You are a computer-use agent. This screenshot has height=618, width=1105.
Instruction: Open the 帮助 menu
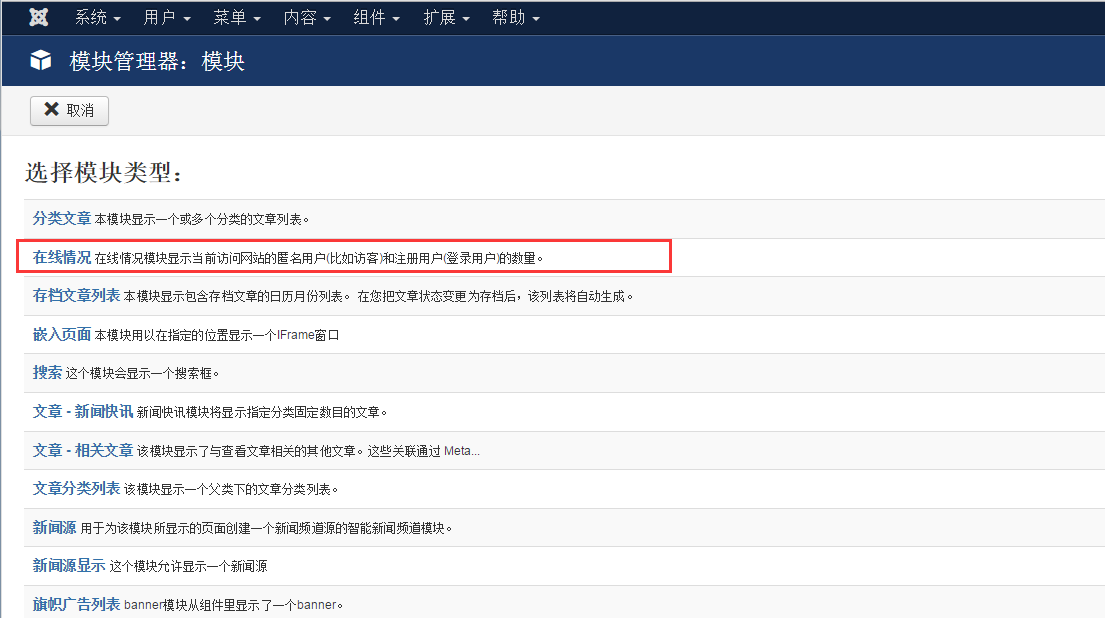[x=516, y=18]
